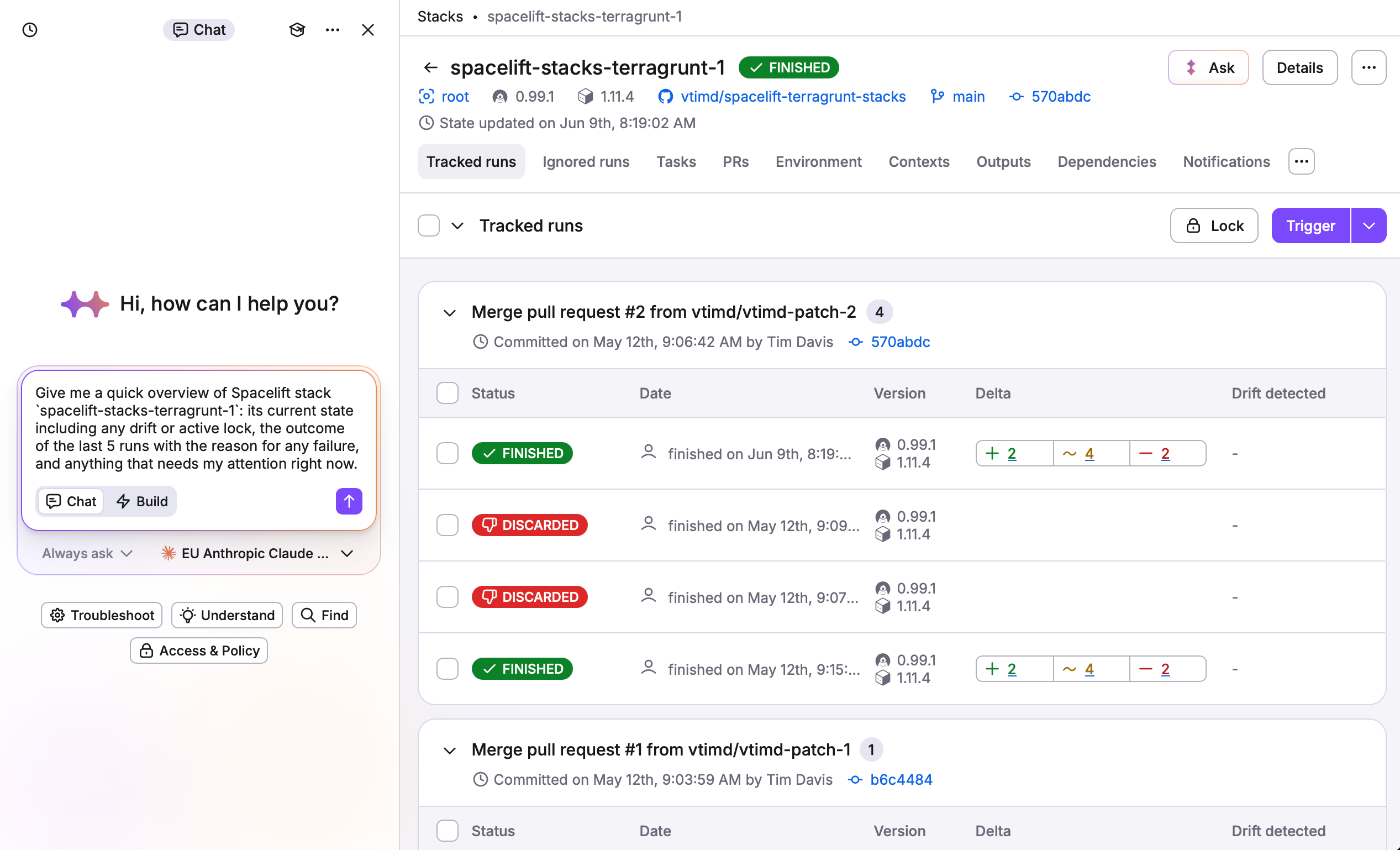The height and width of the screenshot is (850, 1400).
Task: Open the Dependencies tab
Action: click(x=1106, y=162)
